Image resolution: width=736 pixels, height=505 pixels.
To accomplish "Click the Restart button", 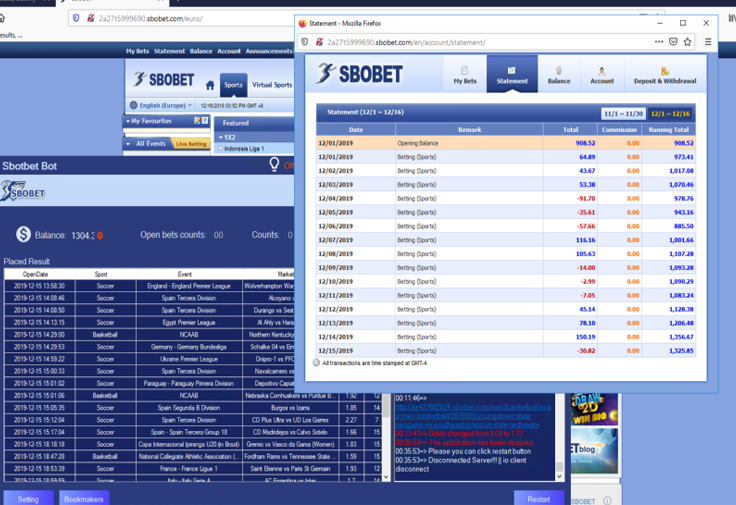I will tap(539, 499).
